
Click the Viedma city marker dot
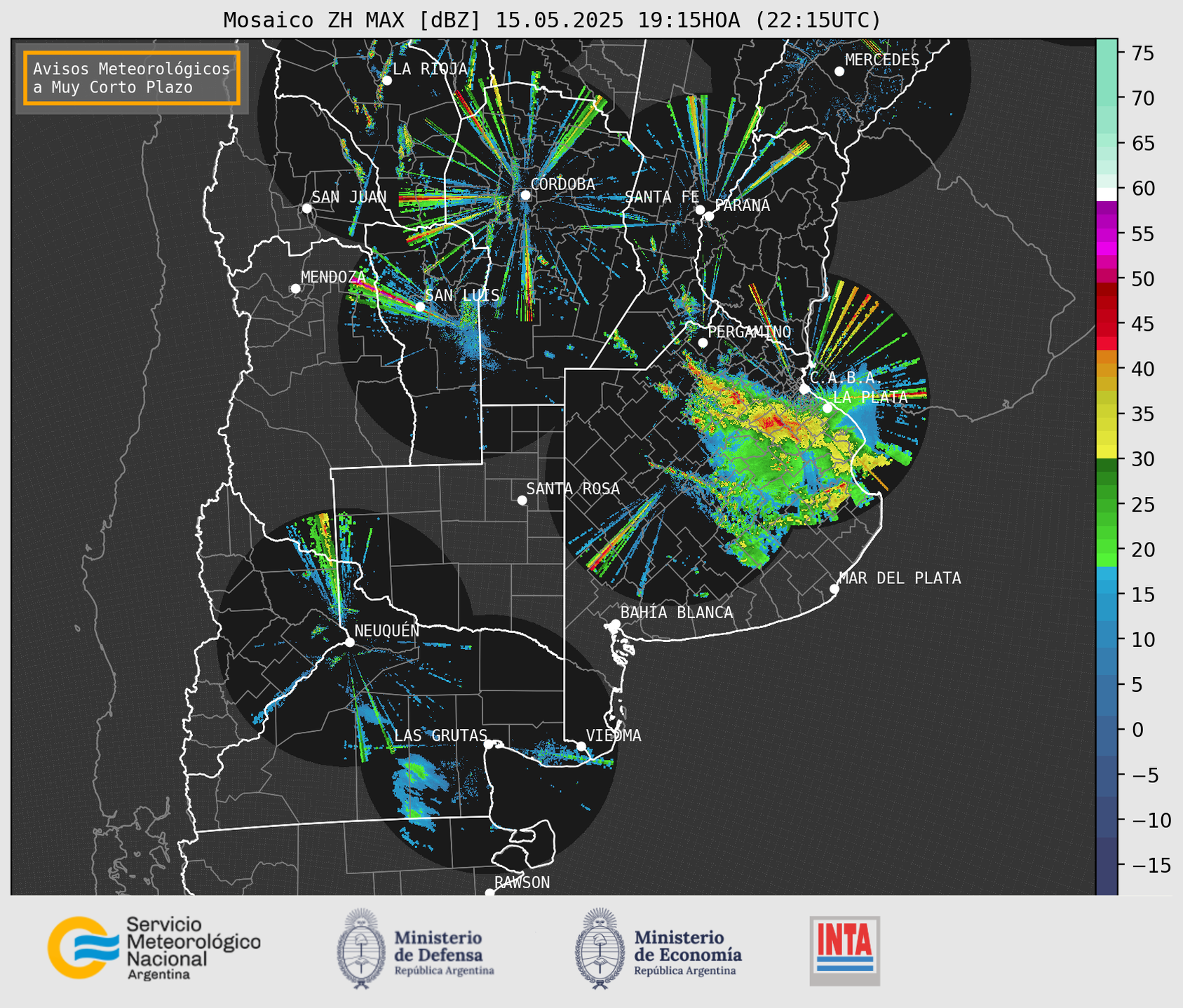click(x=581, y=746)
